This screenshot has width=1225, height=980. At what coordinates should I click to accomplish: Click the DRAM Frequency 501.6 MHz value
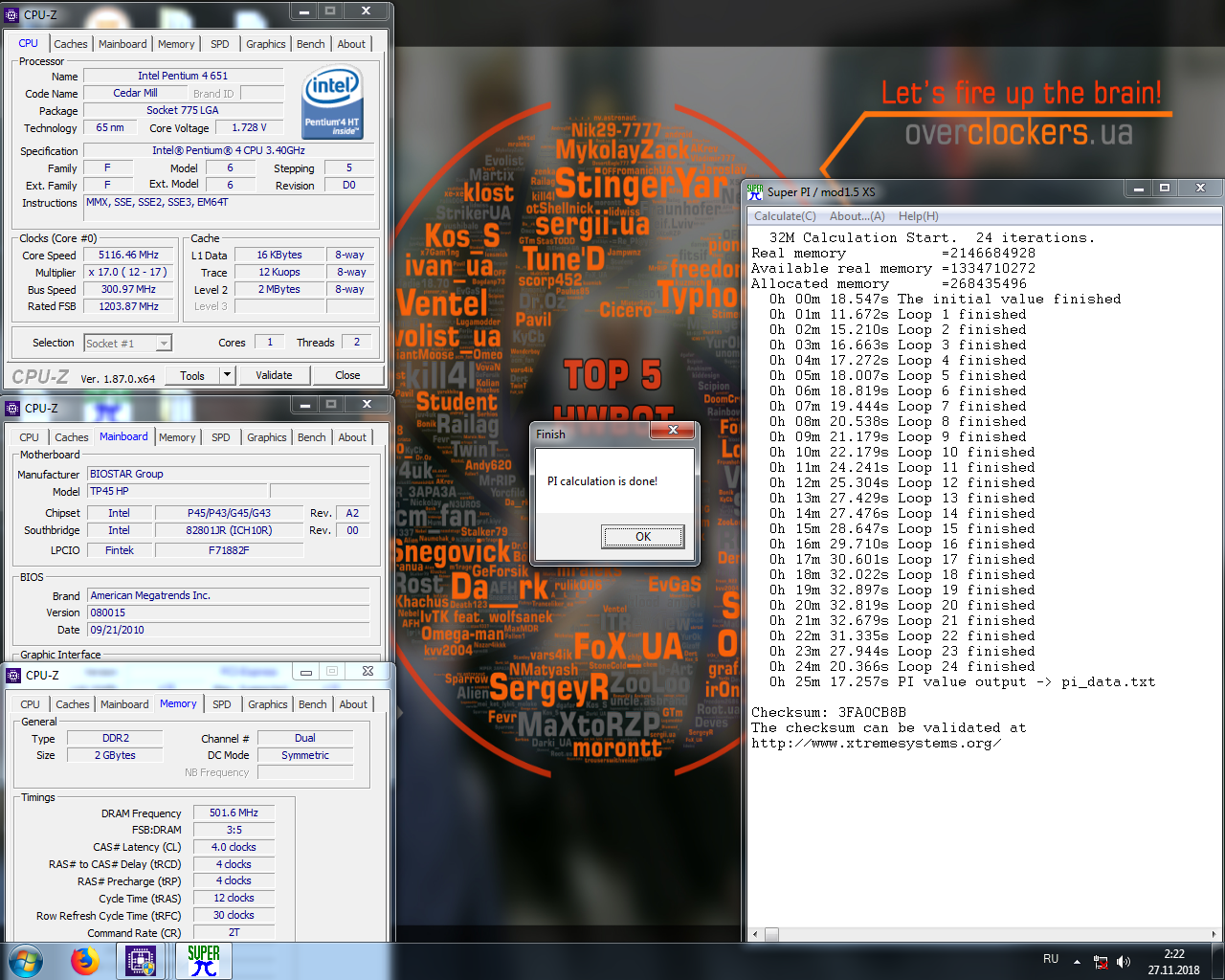(x=234, y=813)
